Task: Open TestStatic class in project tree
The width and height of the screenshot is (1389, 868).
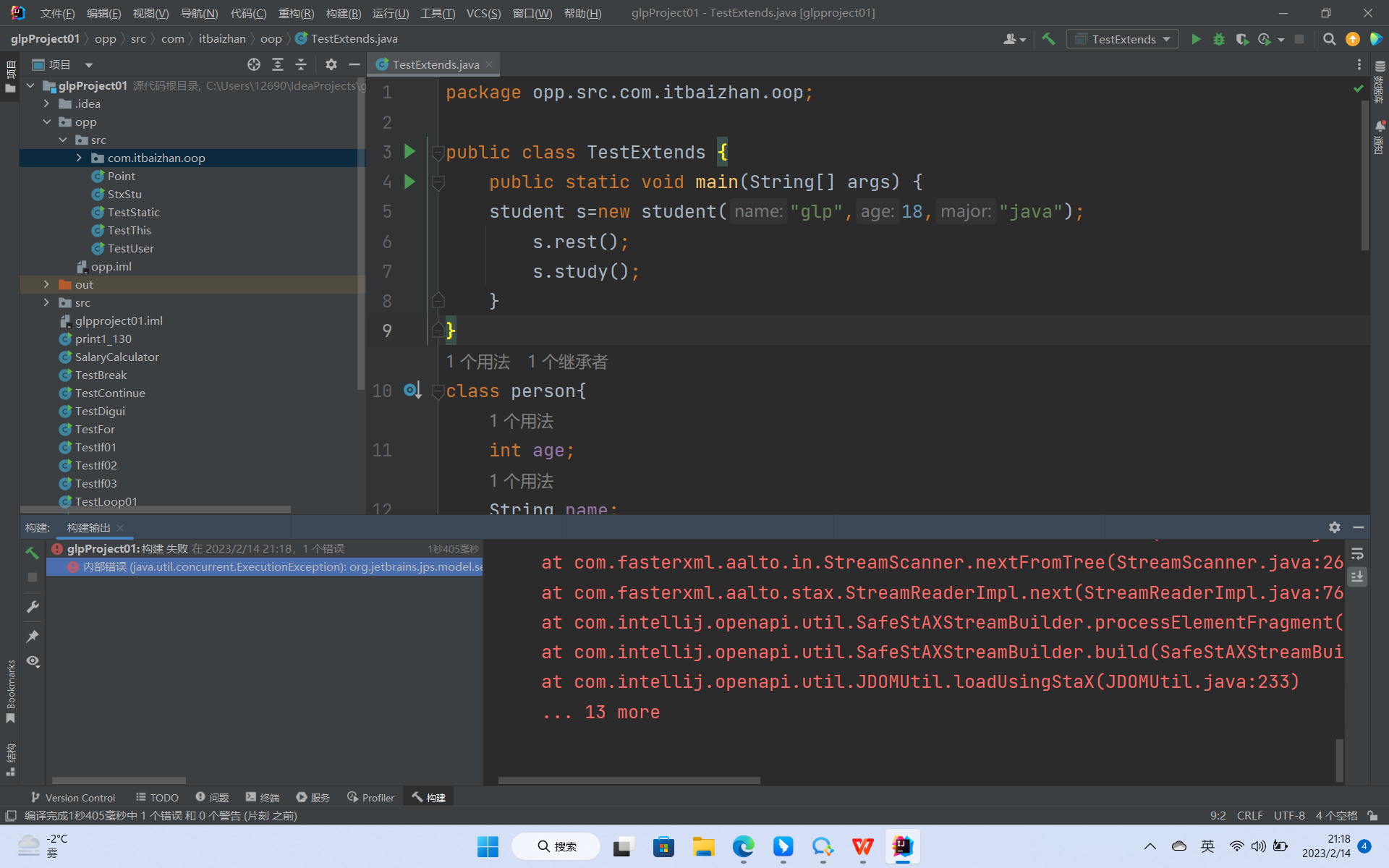Action: (x=133, y=212)
